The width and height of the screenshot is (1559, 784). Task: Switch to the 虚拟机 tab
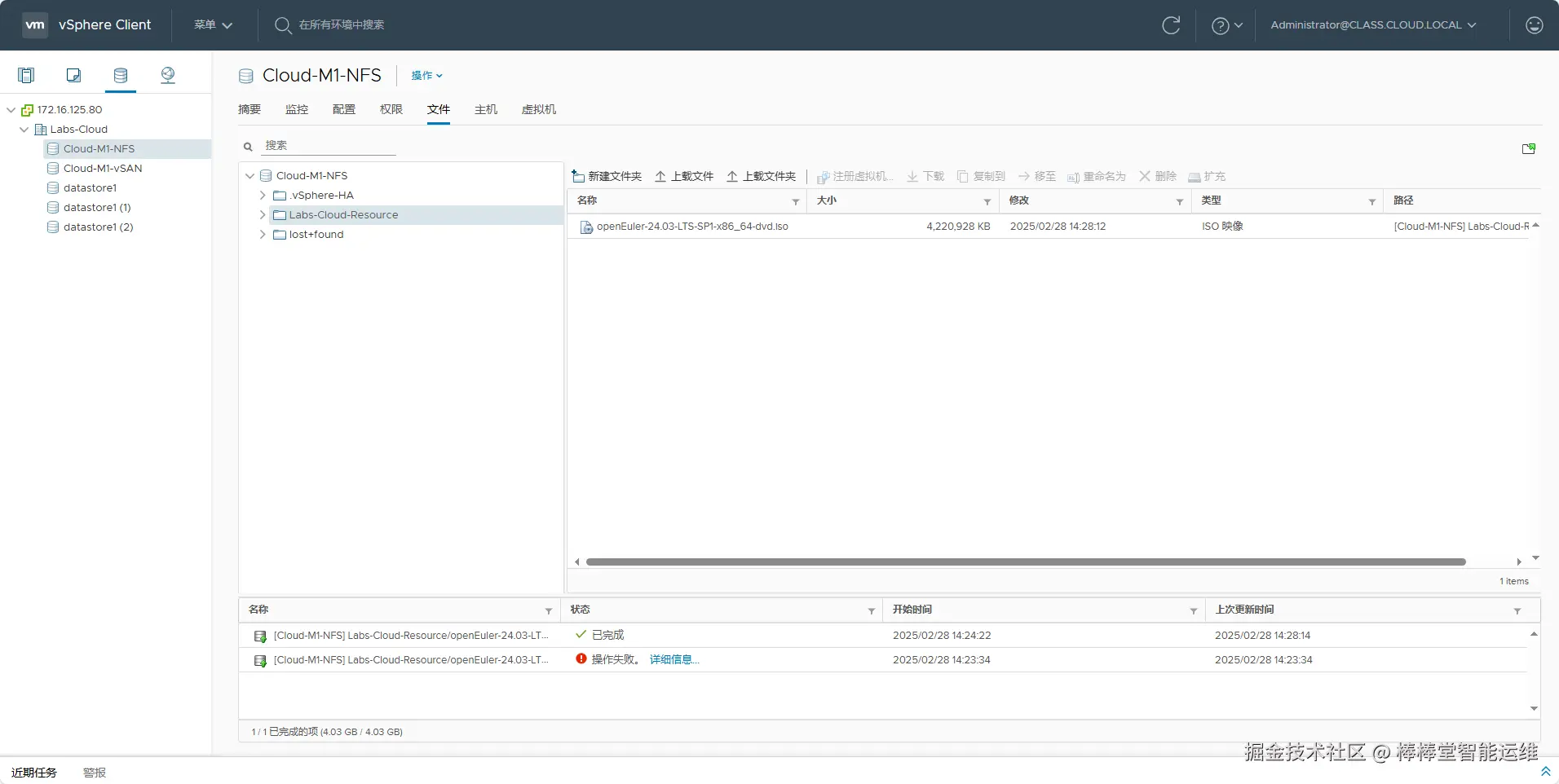point(539,109)
